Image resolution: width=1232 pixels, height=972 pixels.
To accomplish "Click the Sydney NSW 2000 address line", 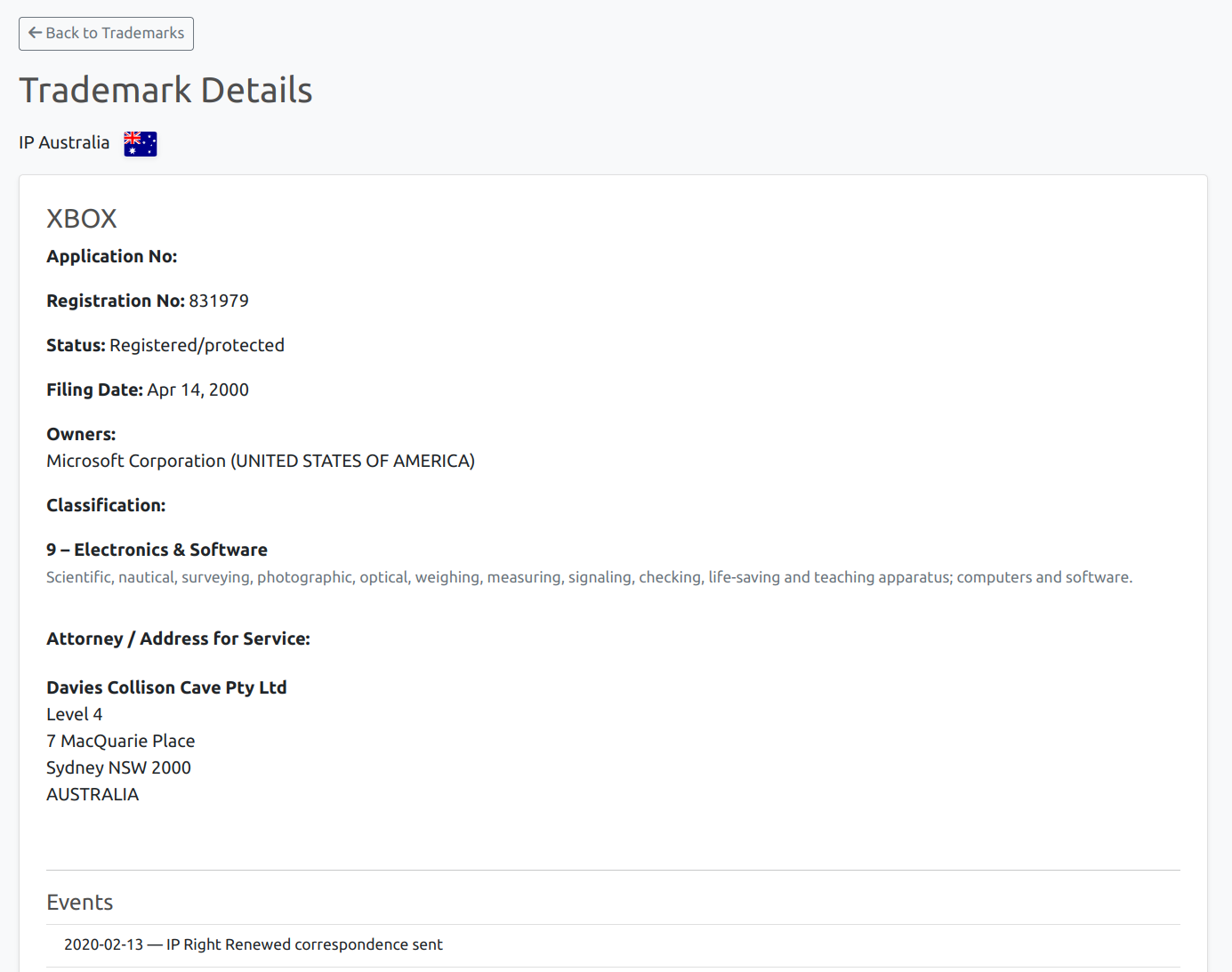I will pyautogui.click(x=118, y=767).
